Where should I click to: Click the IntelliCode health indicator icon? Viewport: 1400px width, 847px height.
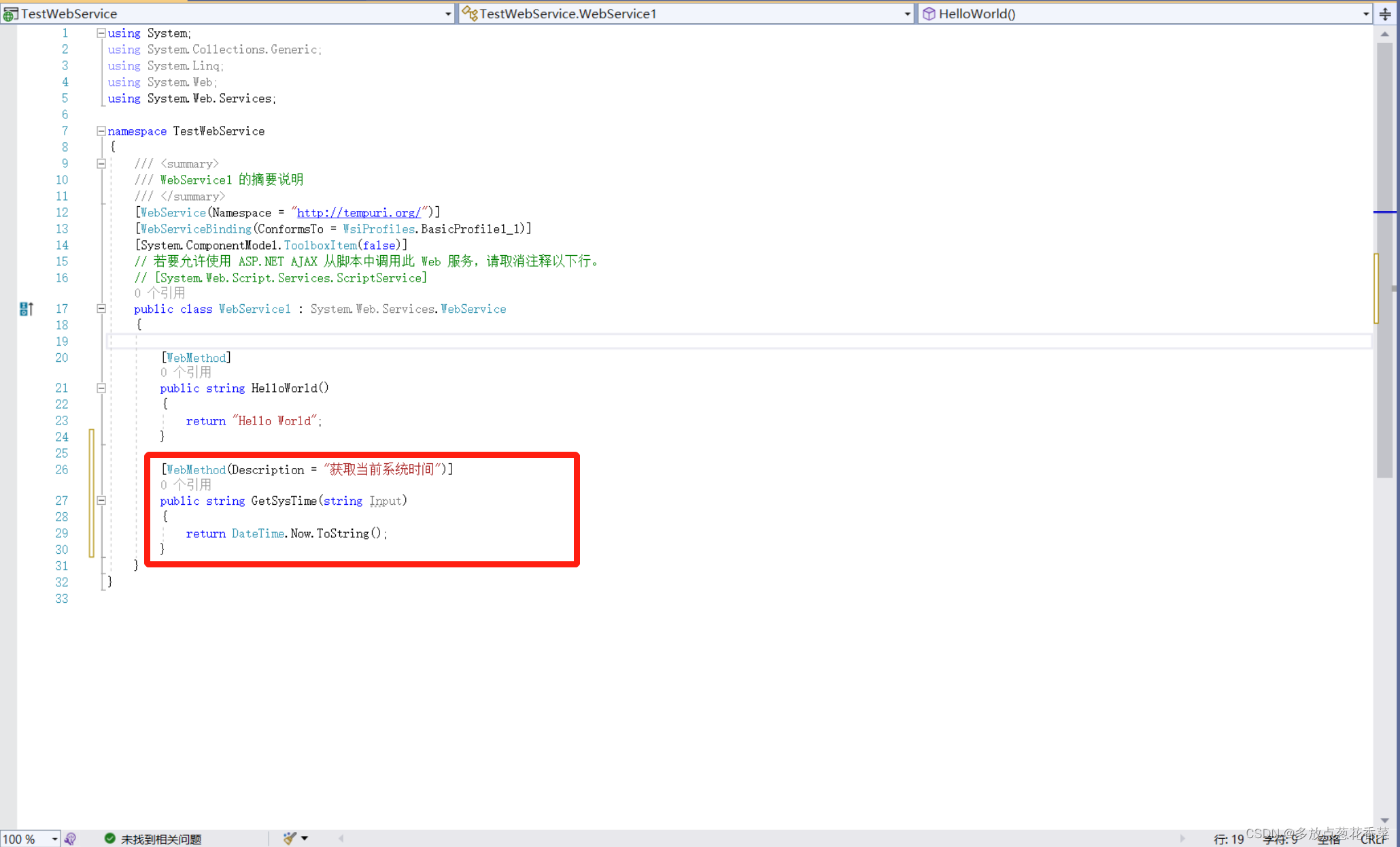pos(70,839)
